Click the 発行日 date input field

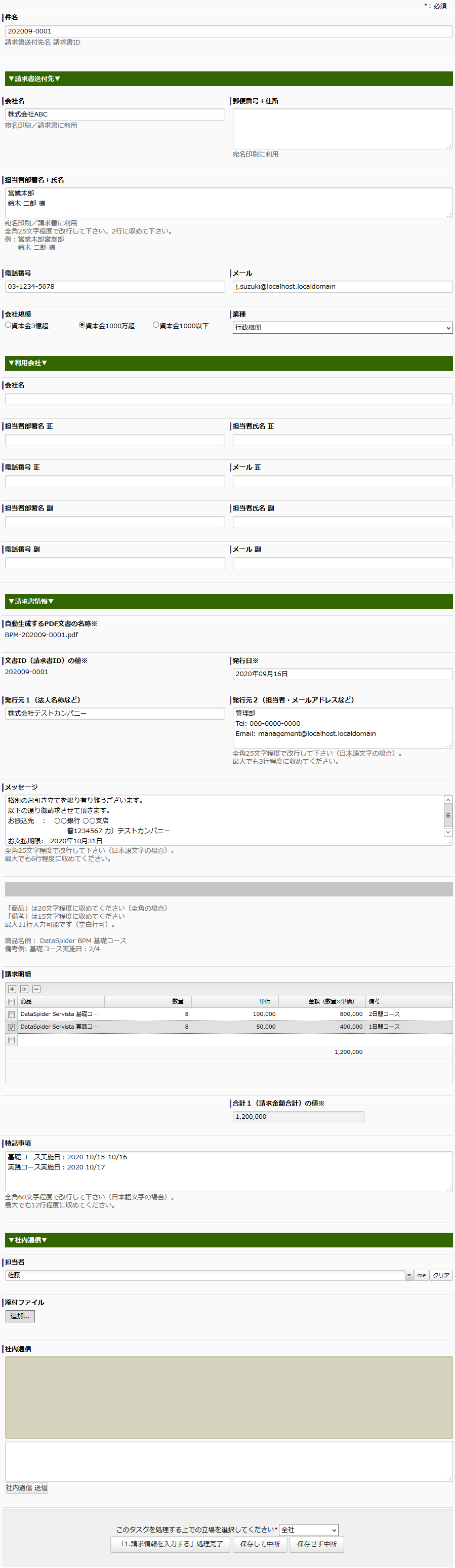pos(343,674)
